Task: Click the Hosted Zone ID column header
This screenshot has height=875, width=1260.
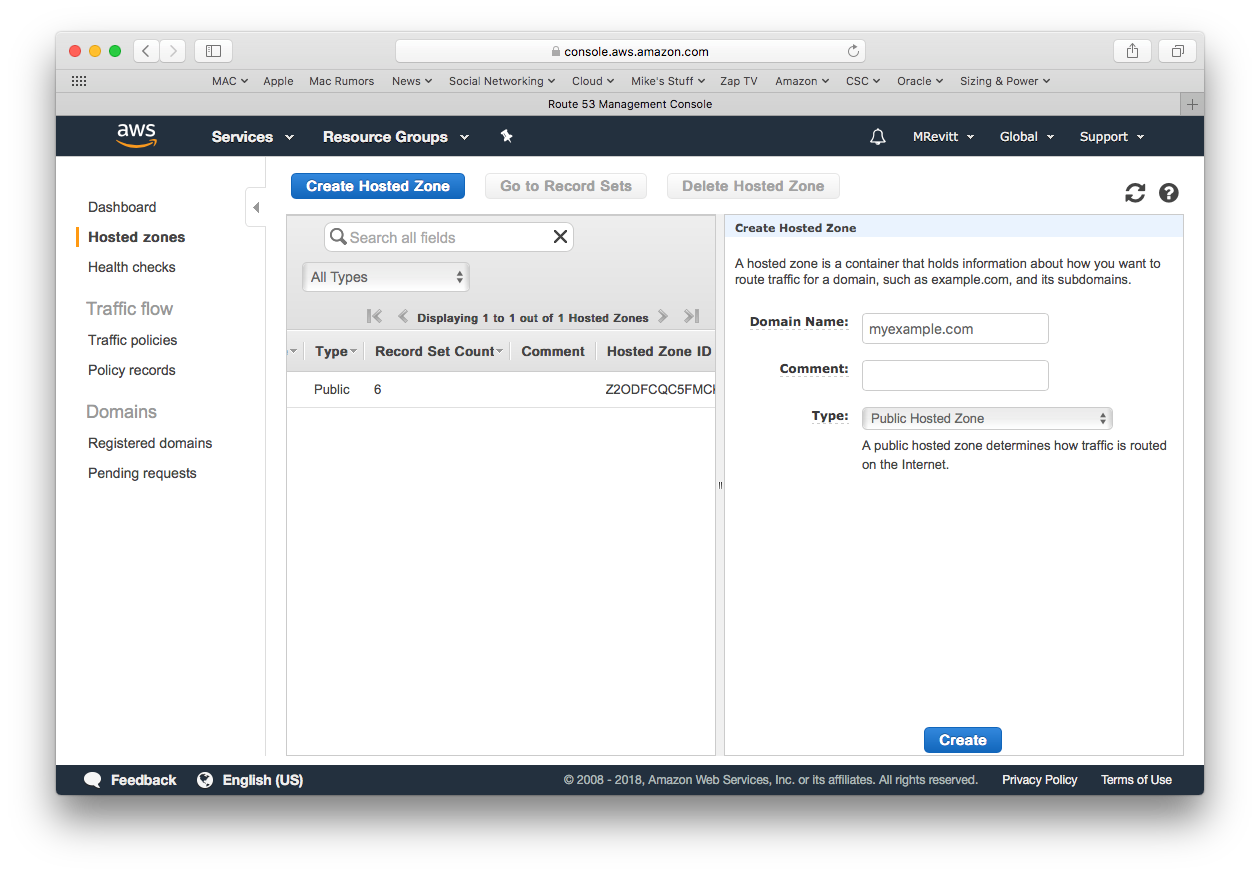Action: click(x=659, y=351)
